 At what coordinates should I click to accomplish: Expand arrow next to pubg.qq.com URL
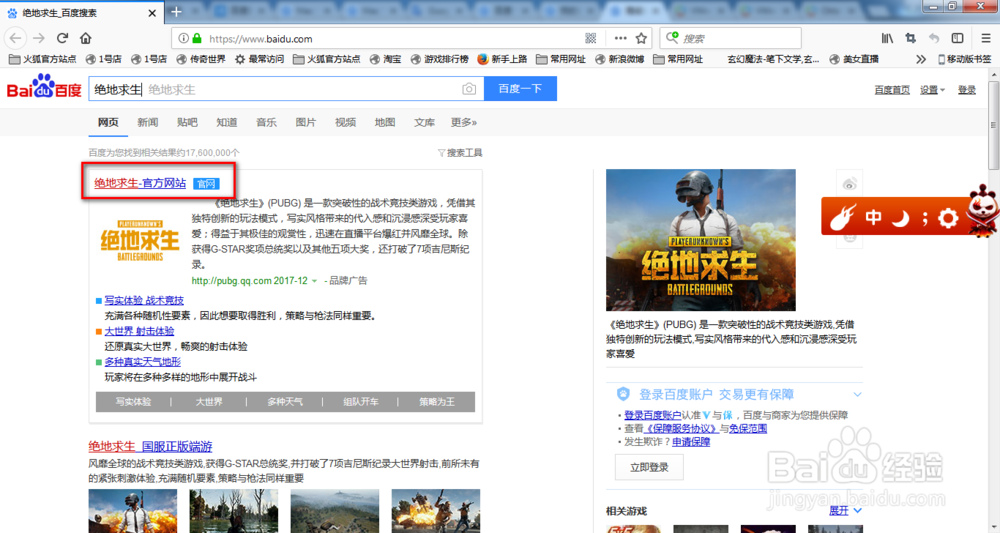pos(314,281)
